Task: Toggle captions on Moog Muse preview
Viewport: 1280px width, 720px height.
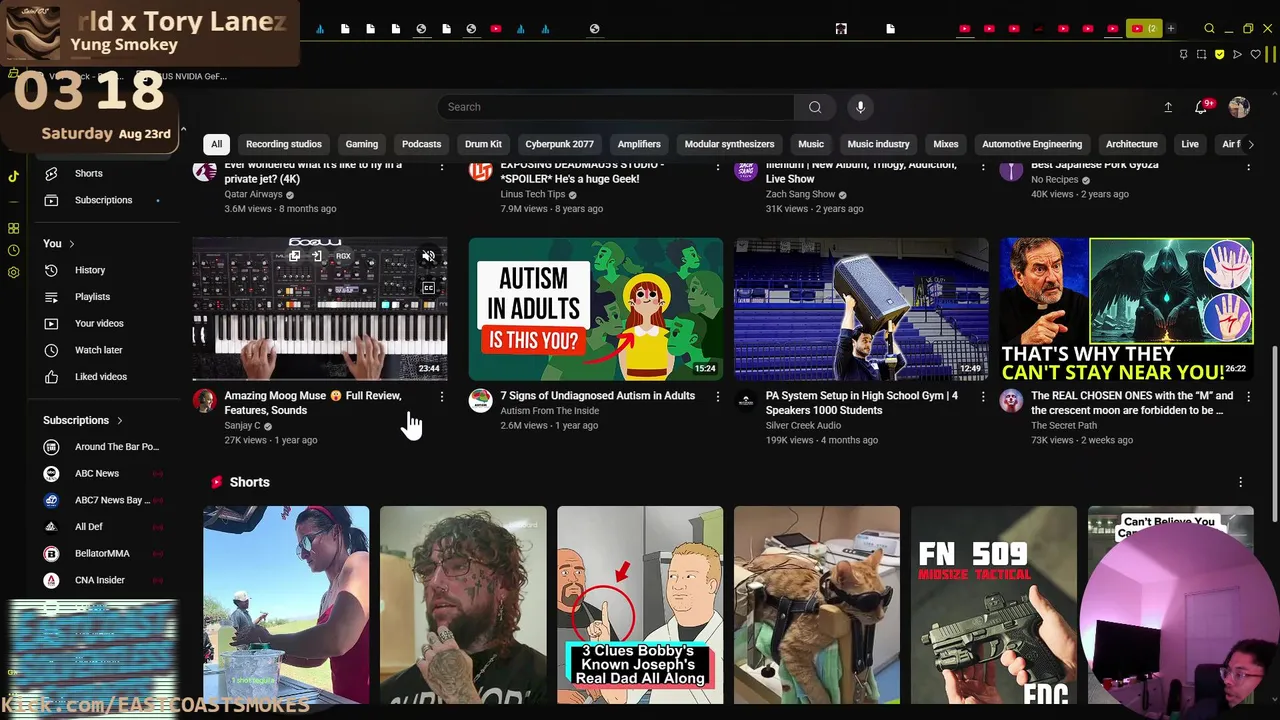Action: pyautogui.click(x=429, y=288)
